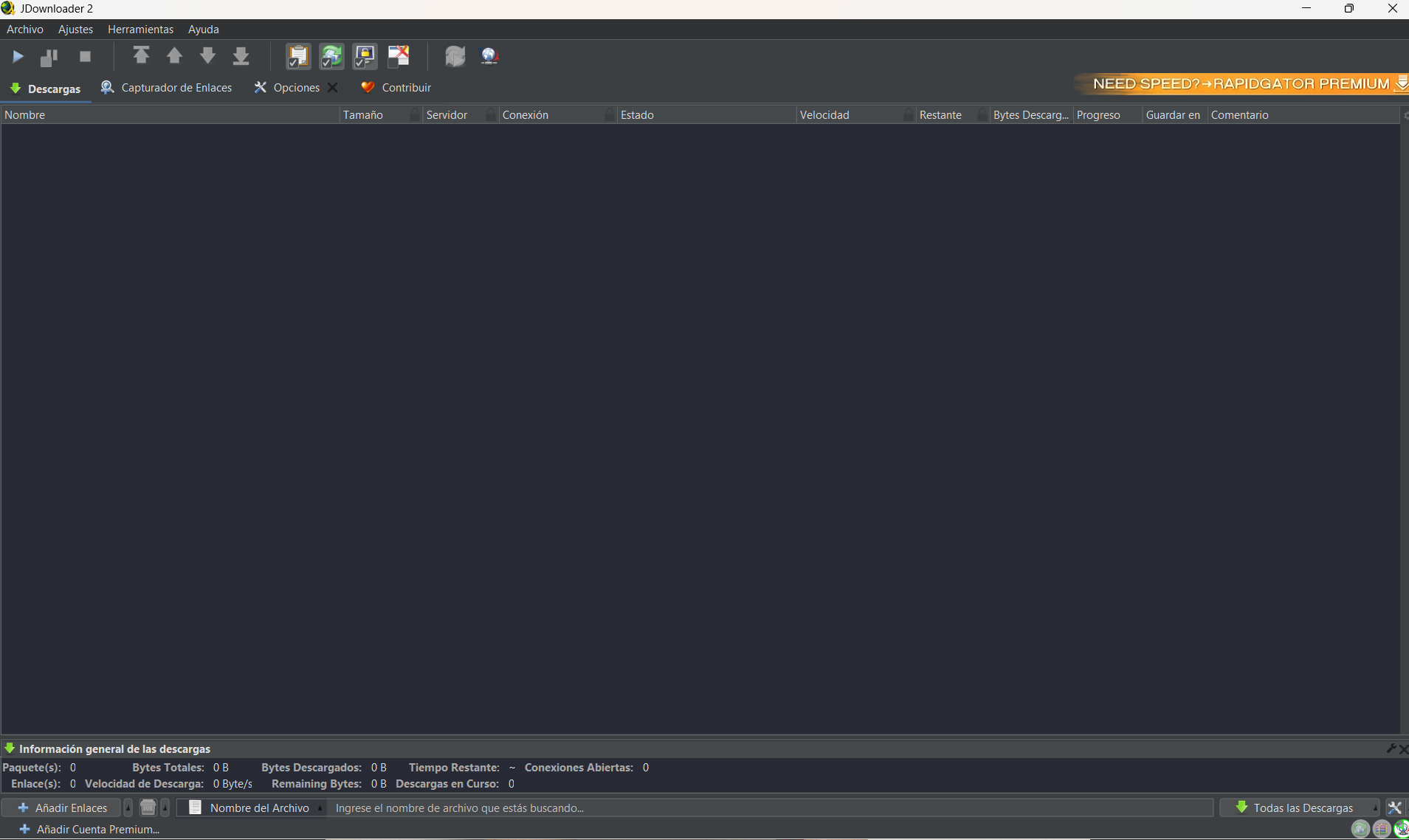Open the Herramientas menu
Image resolution: width=1409 pixels, height=840 pixels.
[x=141, y=30]
